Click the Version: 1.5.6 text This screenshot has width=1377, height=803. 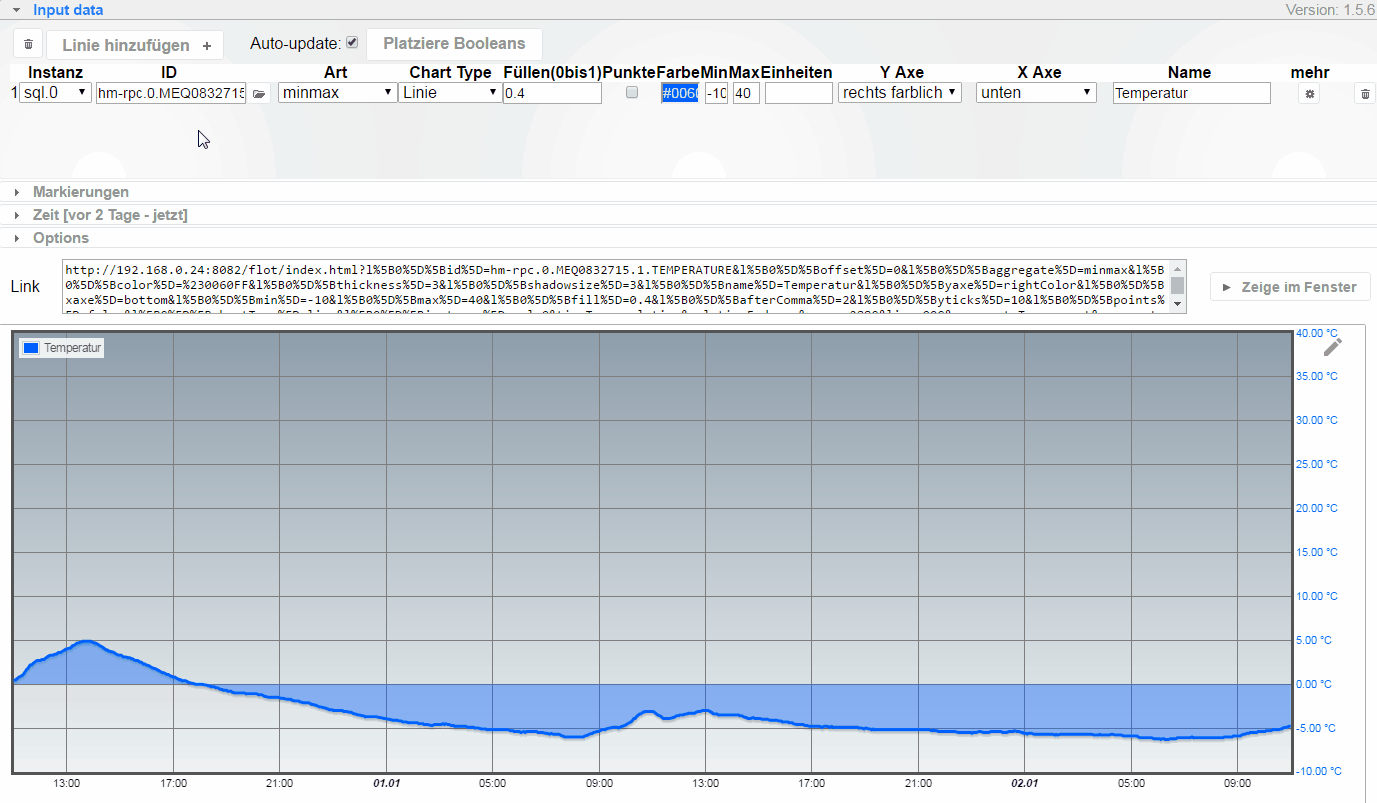pyautogui.click(x=1330, y=10)
